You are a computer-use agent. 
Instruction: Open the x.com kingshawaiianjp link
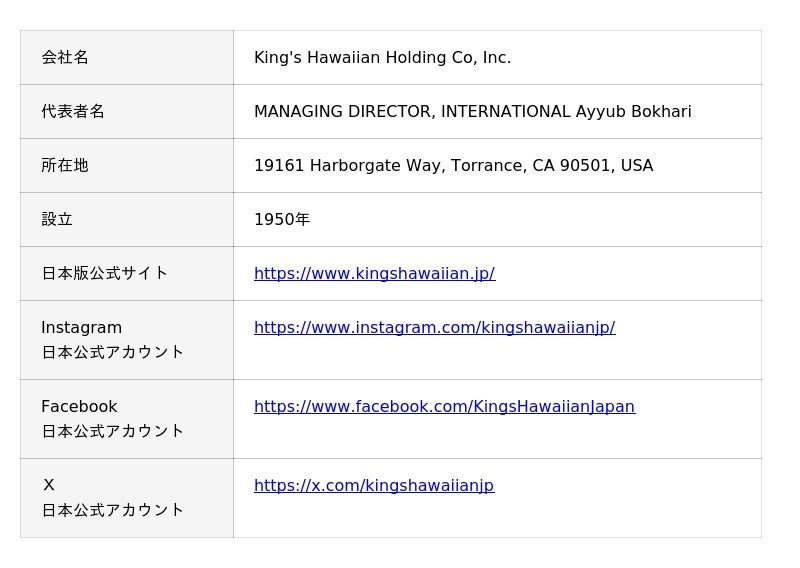[373, 485]
